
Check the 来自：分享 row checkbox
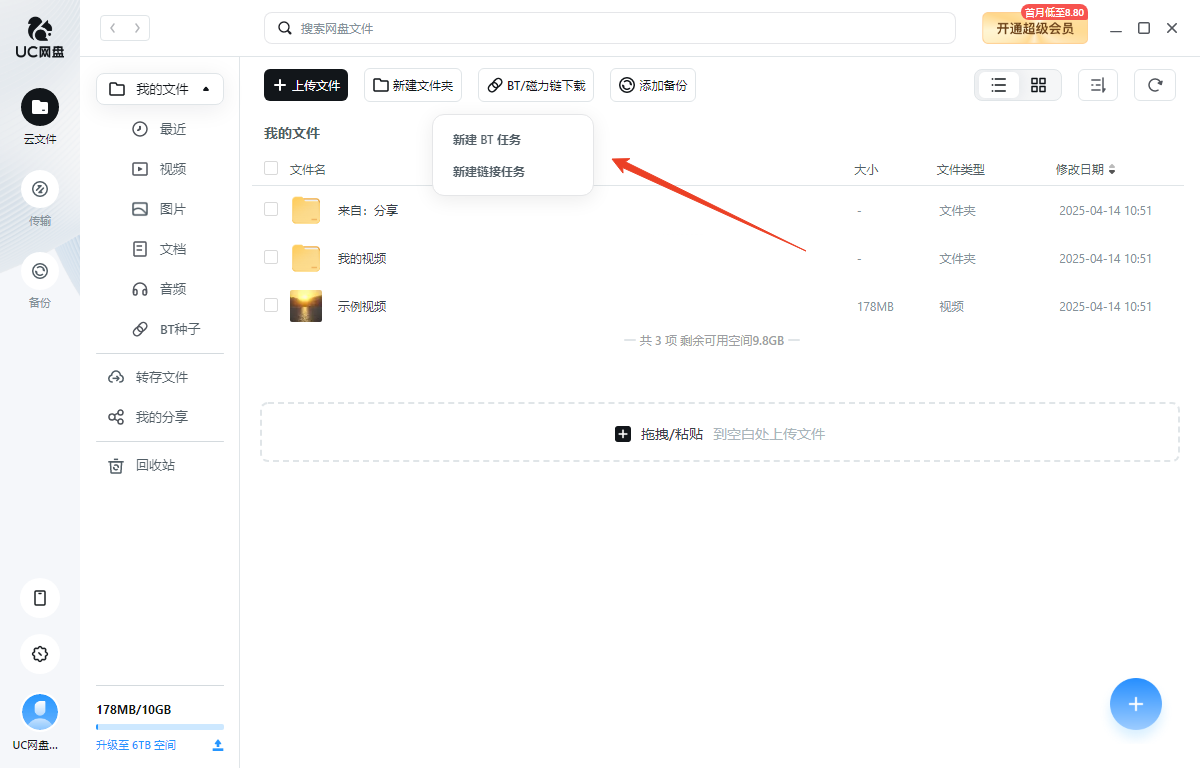click(x=271, y=209)
